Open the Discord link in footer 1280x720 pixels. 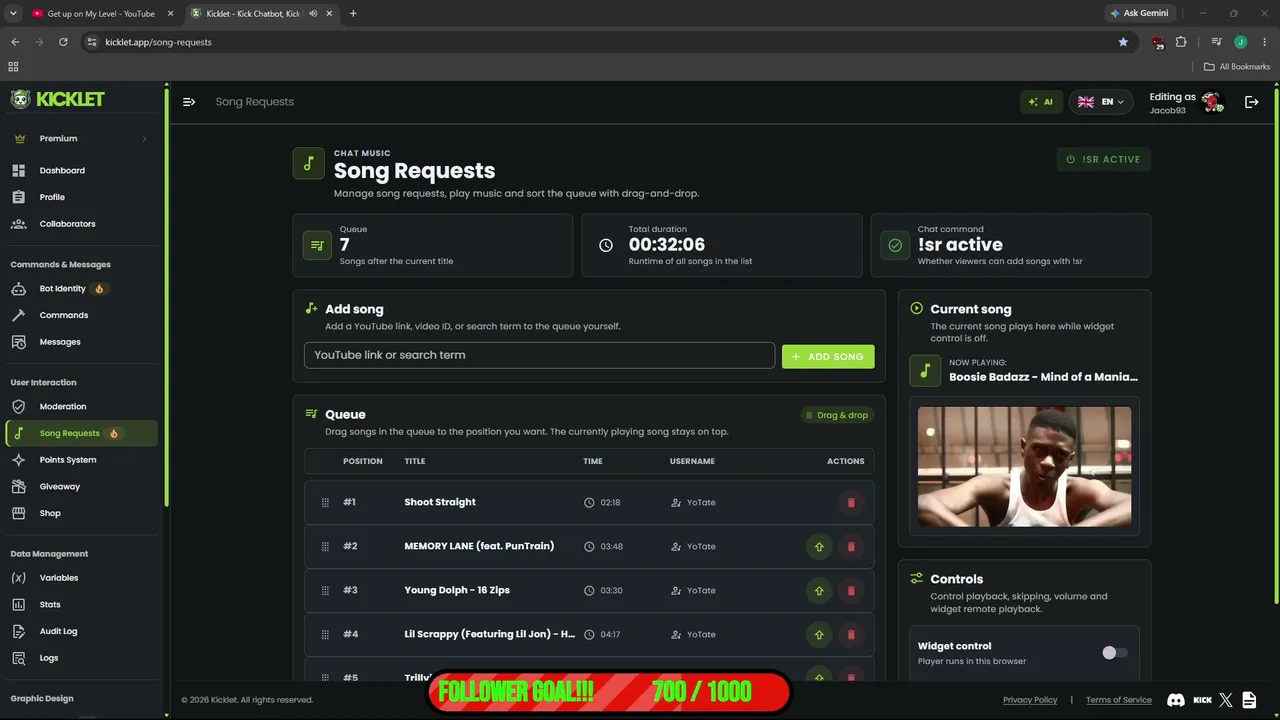coord(1176,700)
